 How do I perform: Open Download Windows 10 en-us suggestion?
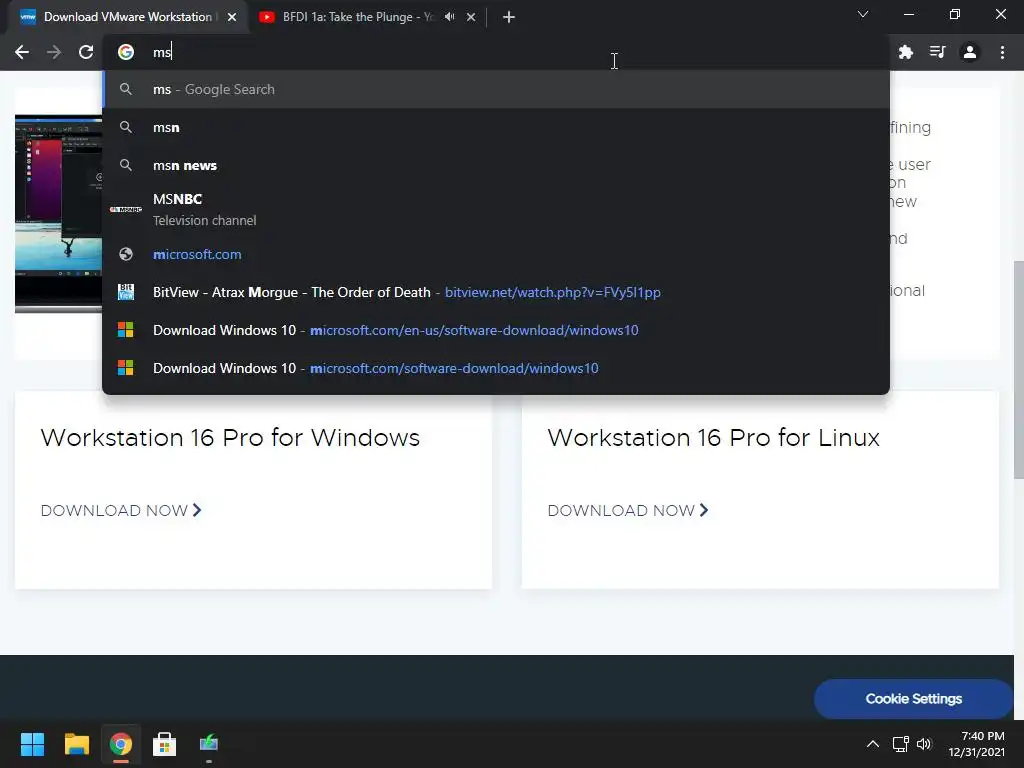(496, 330)
